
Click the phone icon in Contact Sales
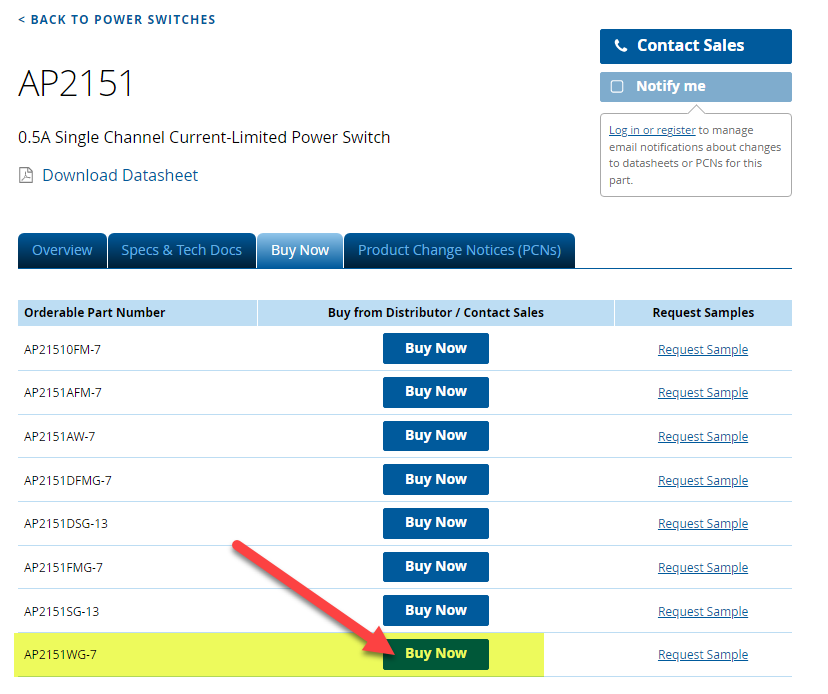pyautogui.click(x=621, y=46)
